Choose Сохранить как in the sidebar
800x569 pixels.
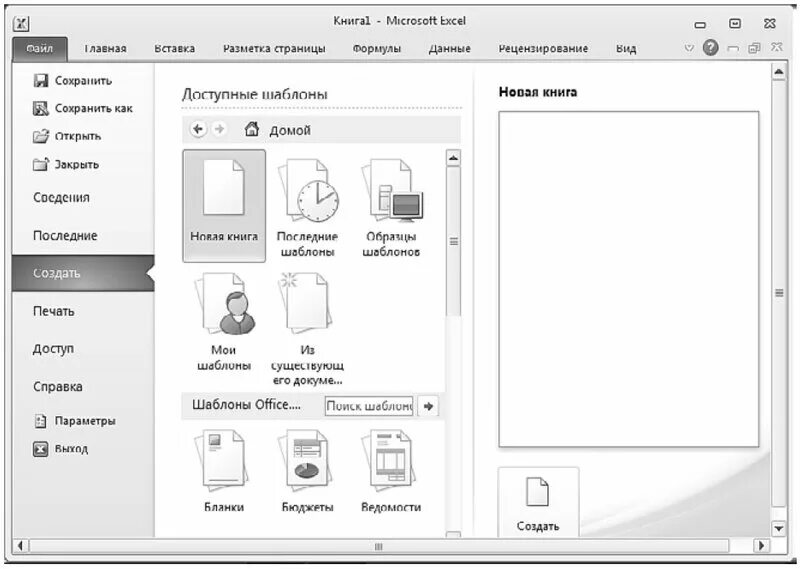(82, 108)
